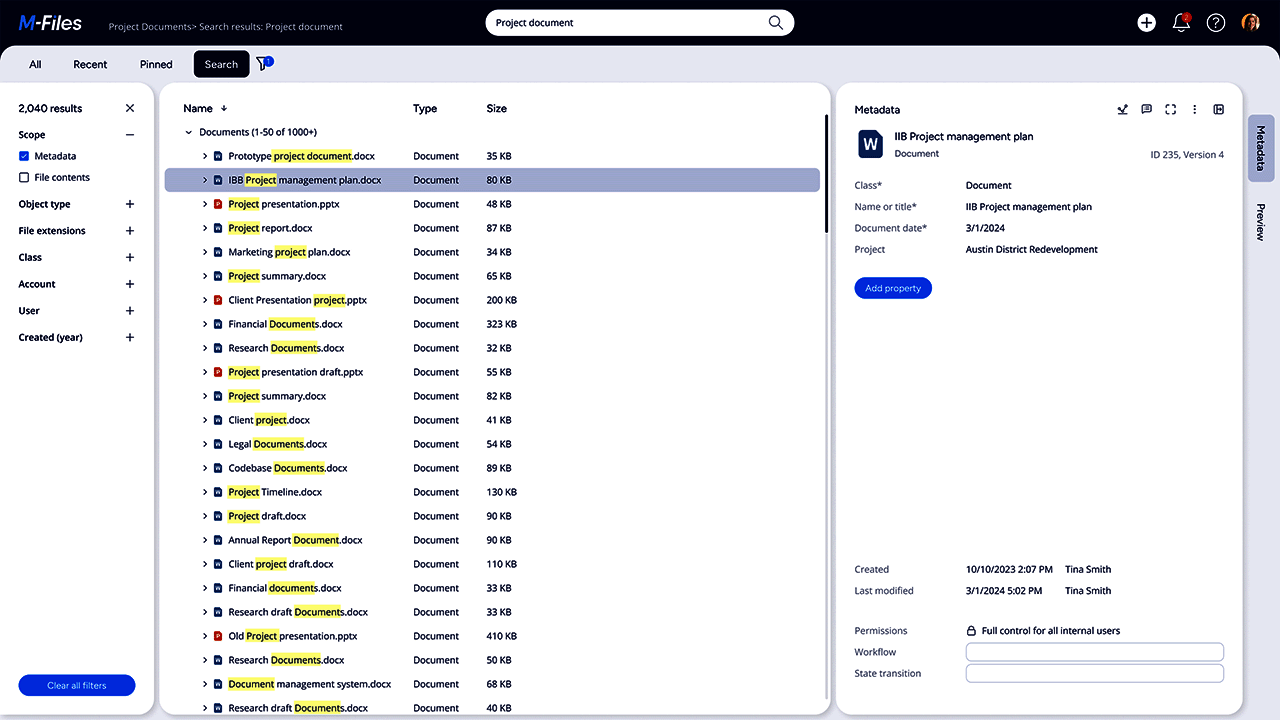Click the search magnifier icon

tap(776, 23)
